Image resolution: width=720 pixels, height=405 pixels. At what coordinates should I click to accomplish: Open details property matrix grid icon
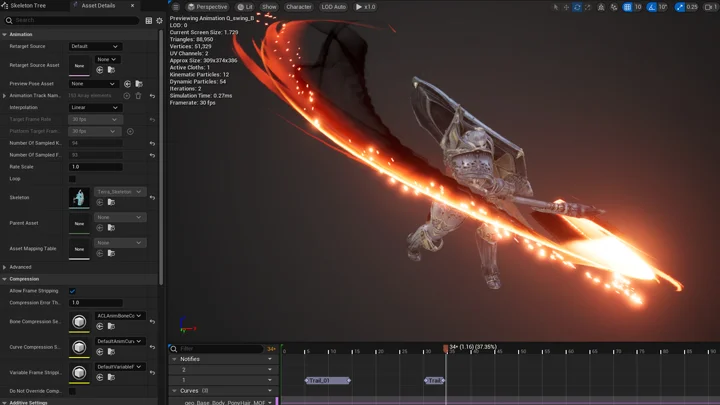[x=149, y=21]
